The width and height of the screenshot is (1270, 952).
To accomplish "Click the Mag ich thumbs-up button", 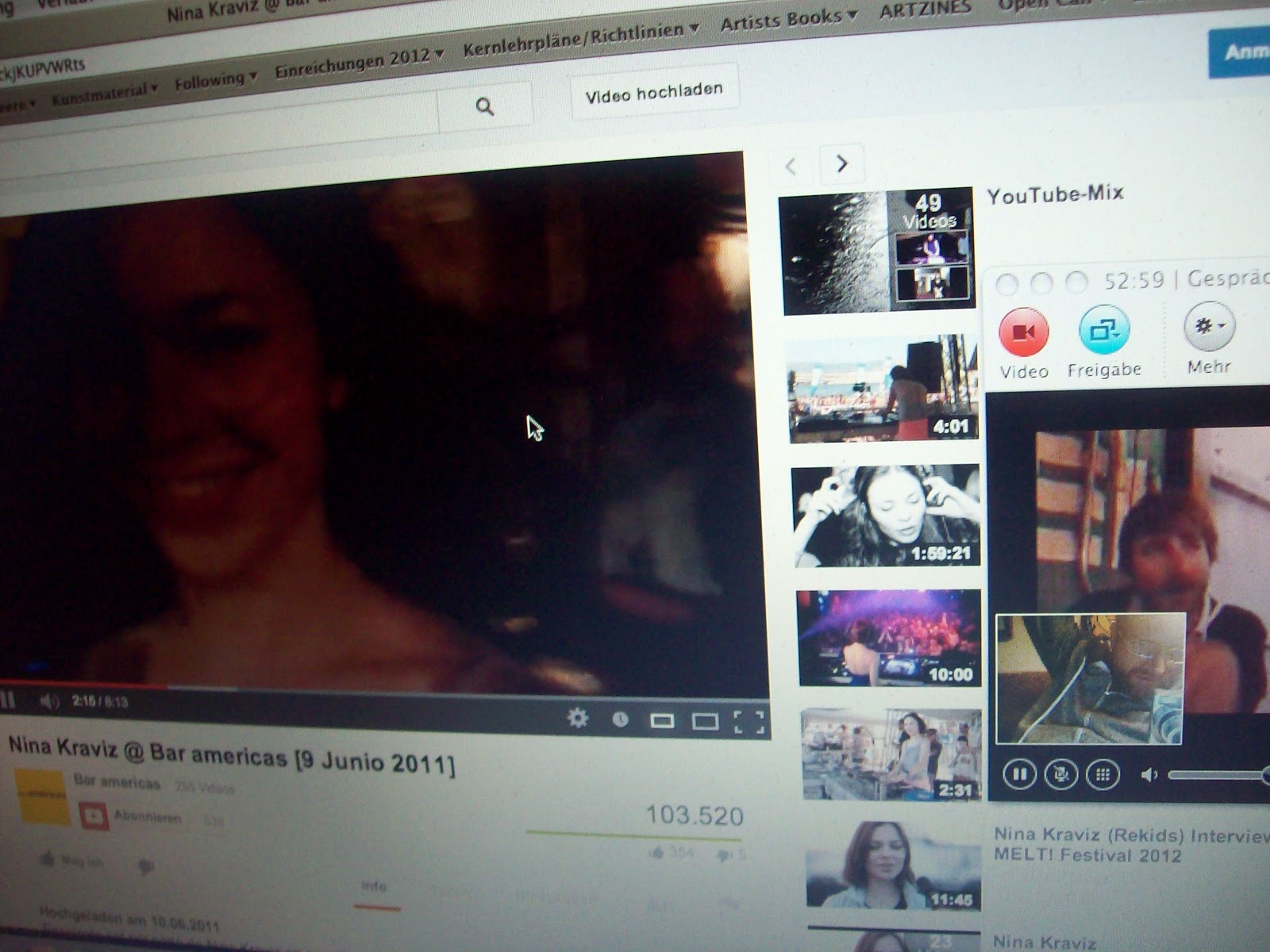I will (70, 861).
